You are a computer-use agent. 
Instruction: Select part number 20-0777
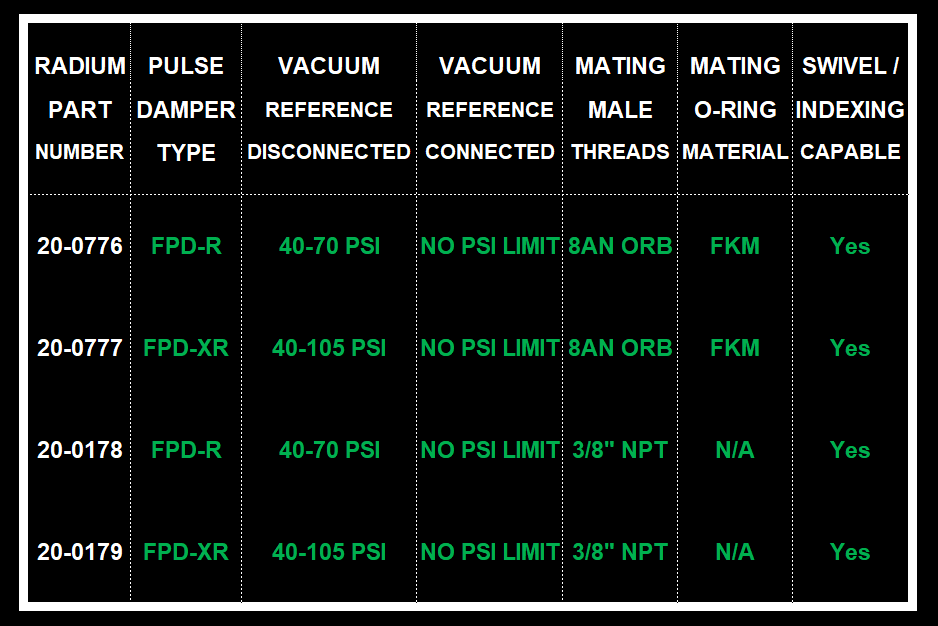(x=80, y=348)
